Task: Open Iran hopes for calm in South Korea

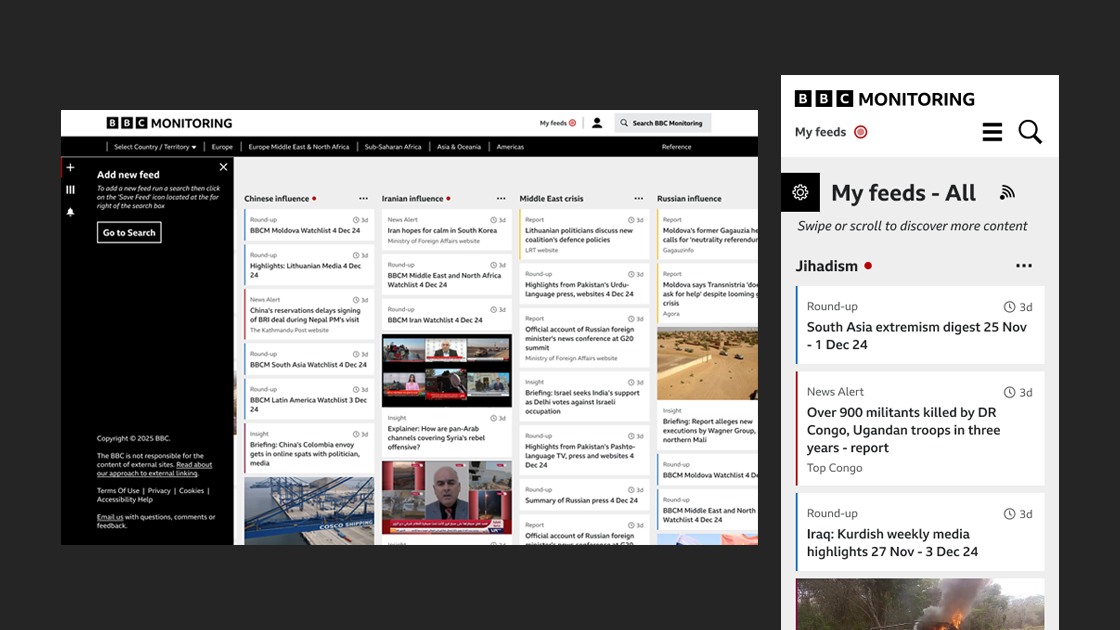Action: click(x=442, y=231)
